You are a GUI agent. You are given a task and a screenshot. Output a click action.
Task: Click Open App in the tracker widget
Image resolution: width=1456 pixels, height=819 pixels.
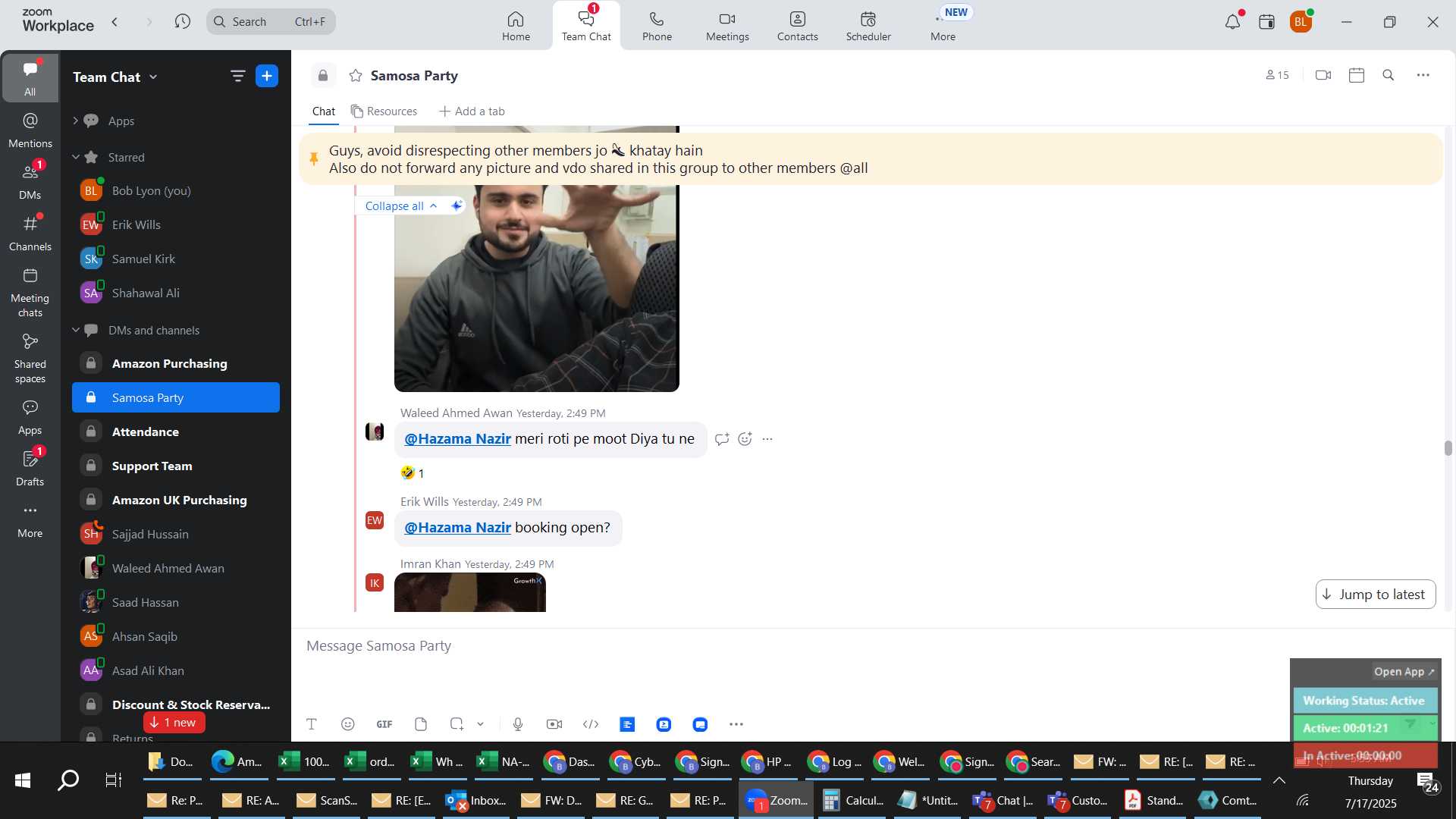coord(1404,672)
